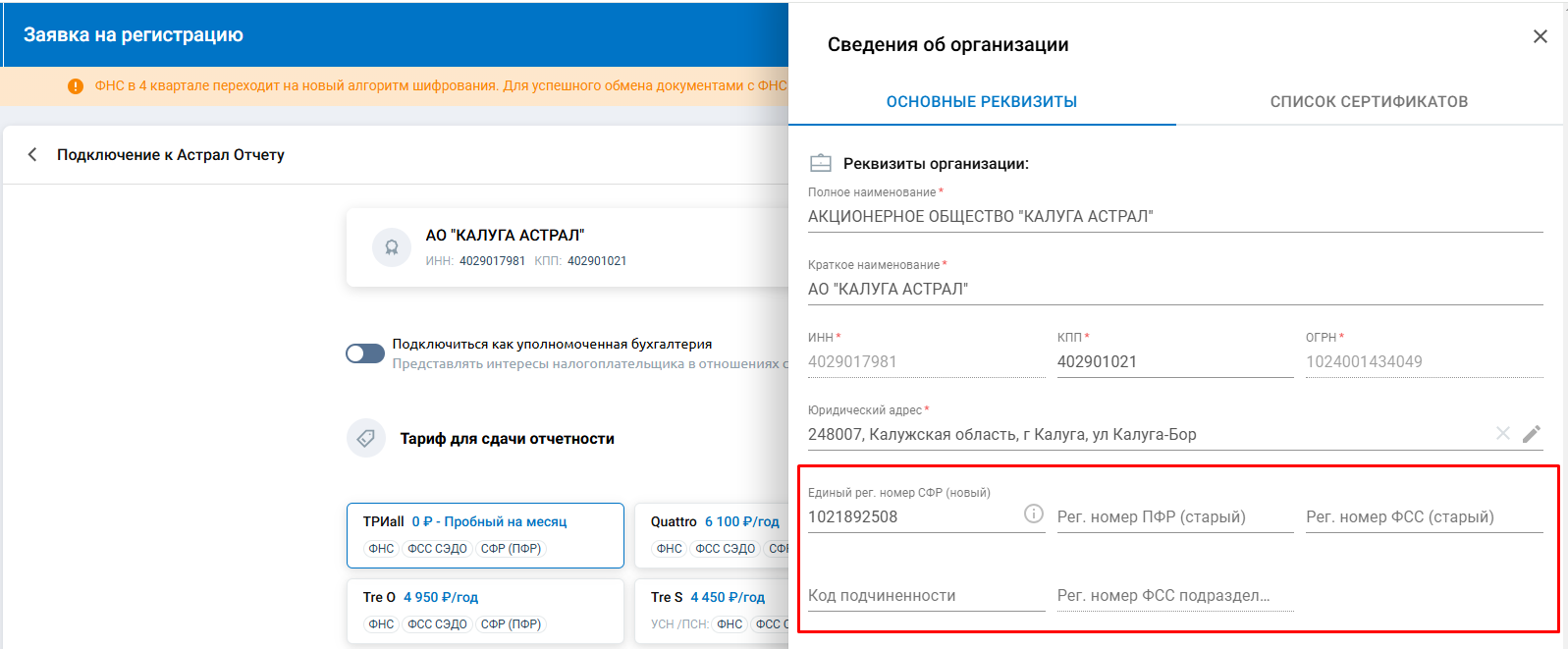Viewport: 1568px width, 649px height.
Task: Switch to the Список сертификатов tab
Action: pos(1369,102)
